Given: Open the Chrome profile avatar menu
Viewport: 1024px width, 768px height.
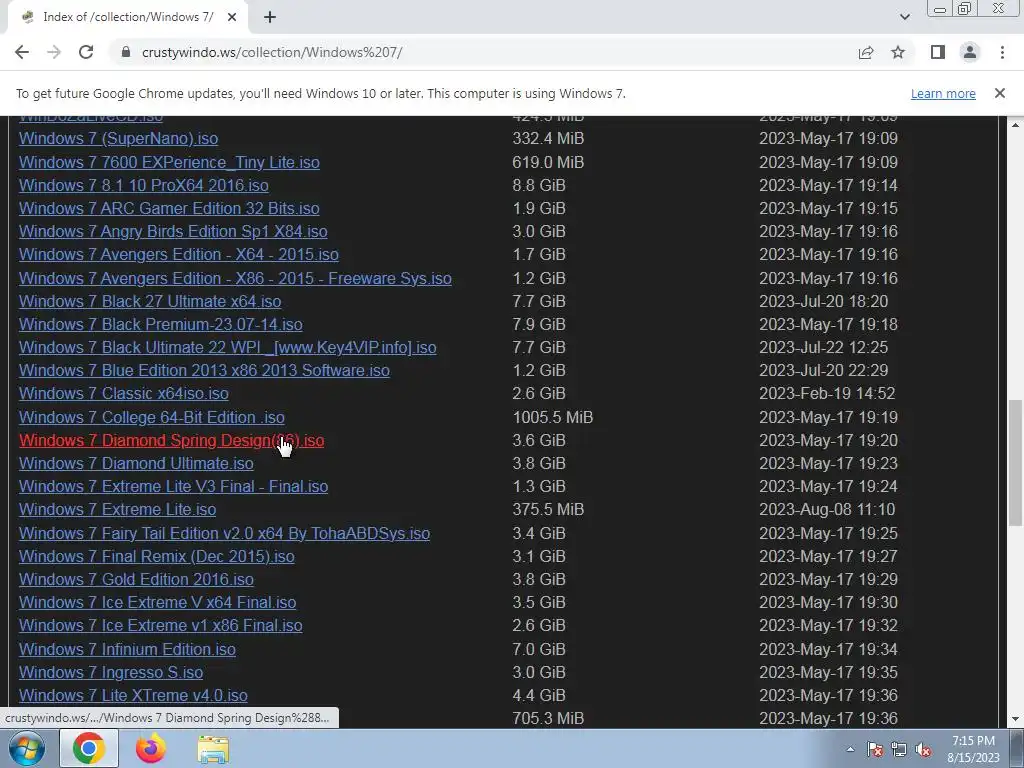Looking at the screenshot, I should tap(970, 52).
